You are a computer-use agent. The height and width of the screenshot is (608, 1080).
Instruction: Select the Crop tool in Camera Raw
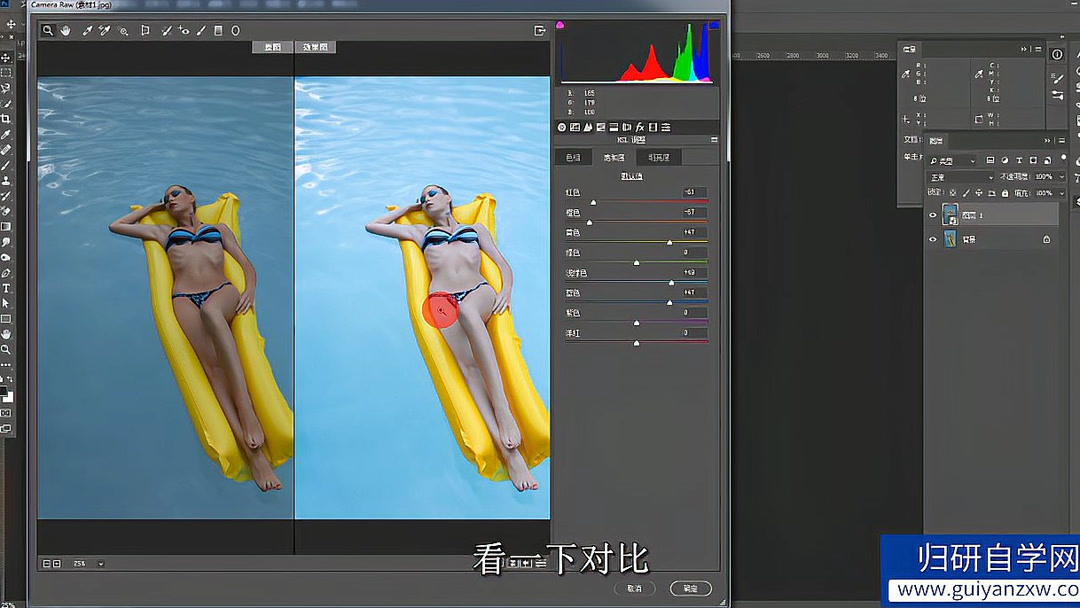[146, 30]
